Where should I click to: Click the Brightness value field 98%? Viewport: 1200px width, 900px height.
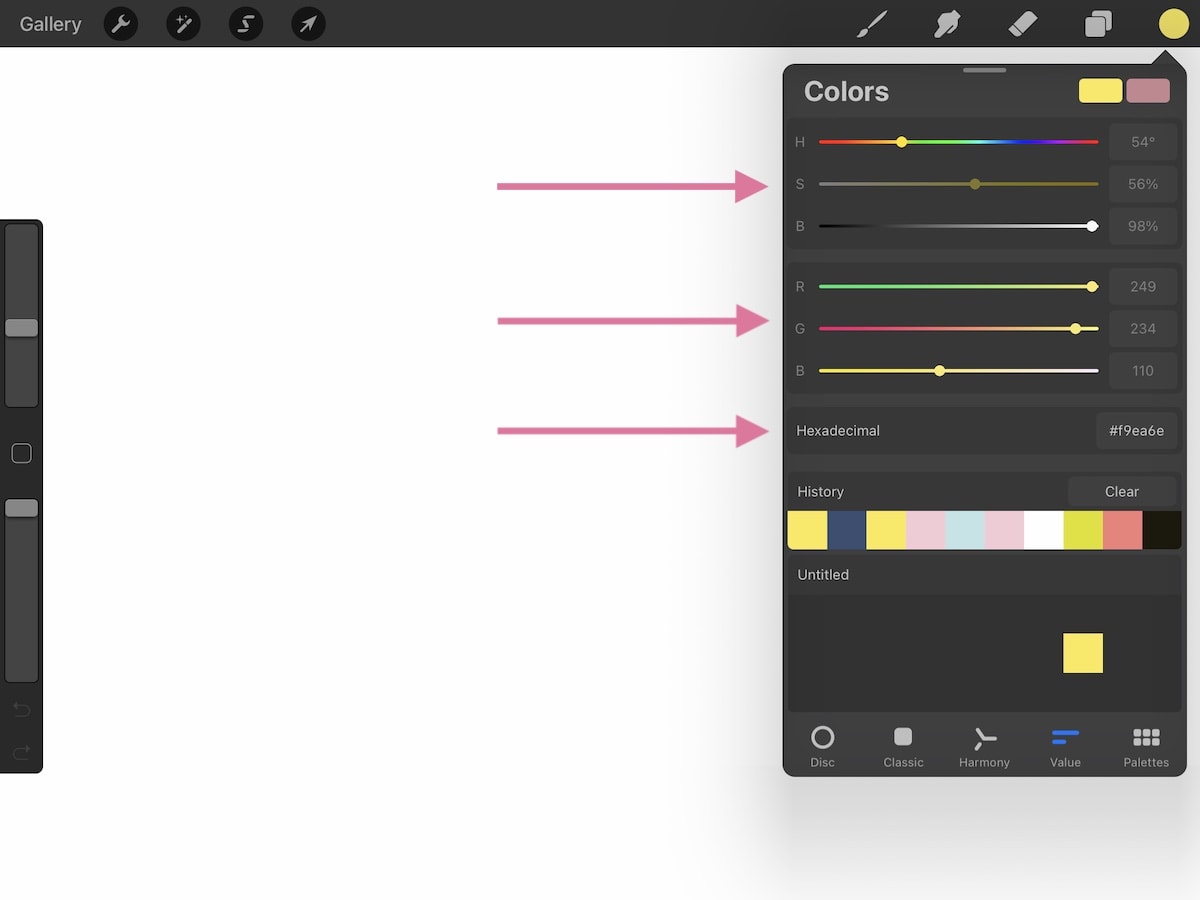pos(1143,226)
